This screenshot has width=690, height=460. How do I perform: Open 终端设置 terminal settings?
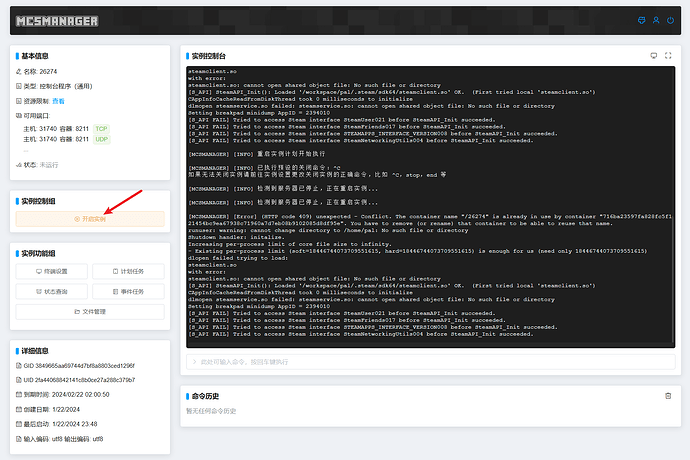(53, 271)
